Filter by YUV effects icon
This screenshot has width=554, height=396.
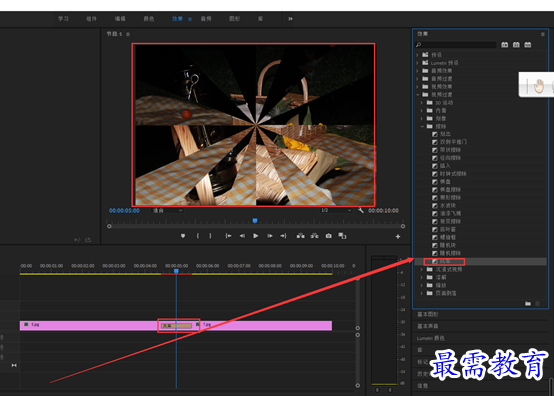click(x=528, y=45)
